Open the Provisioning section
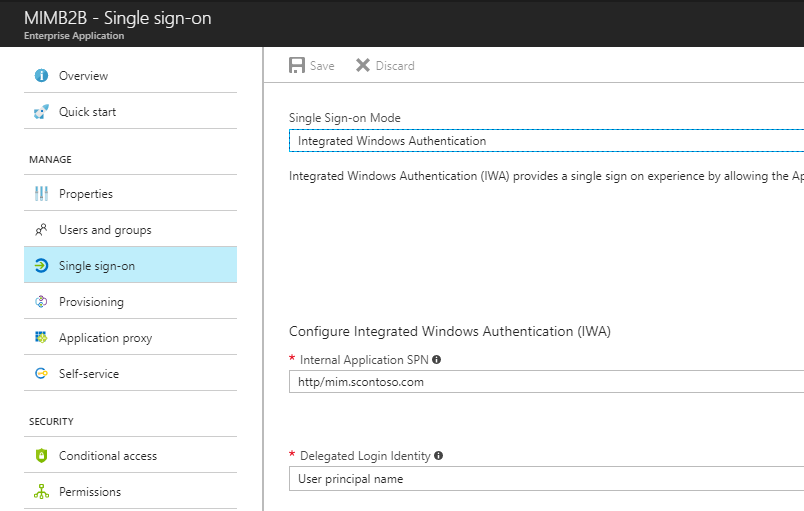Viewport: 804px width, 511px height. click(130, 301)
